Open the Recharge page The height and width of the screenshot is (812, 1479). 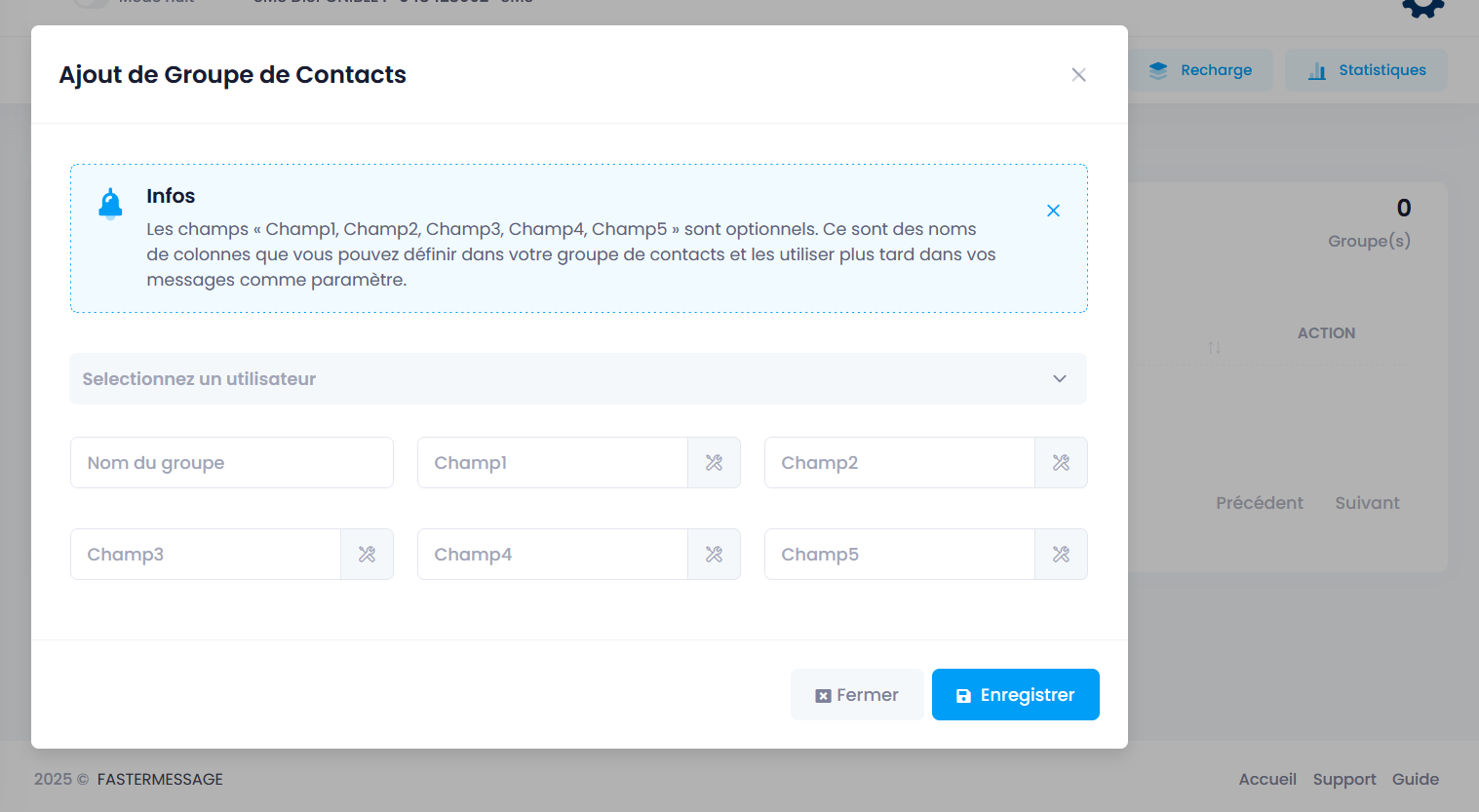pos(1200,70)
